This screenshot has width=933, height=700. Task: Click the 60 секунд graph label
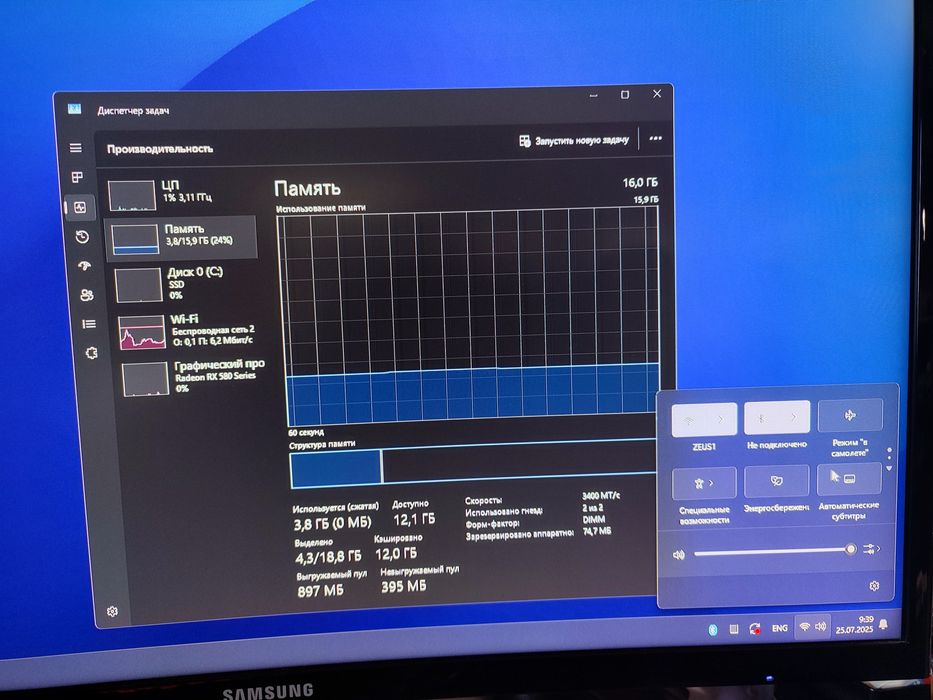(x=306, y=432)
